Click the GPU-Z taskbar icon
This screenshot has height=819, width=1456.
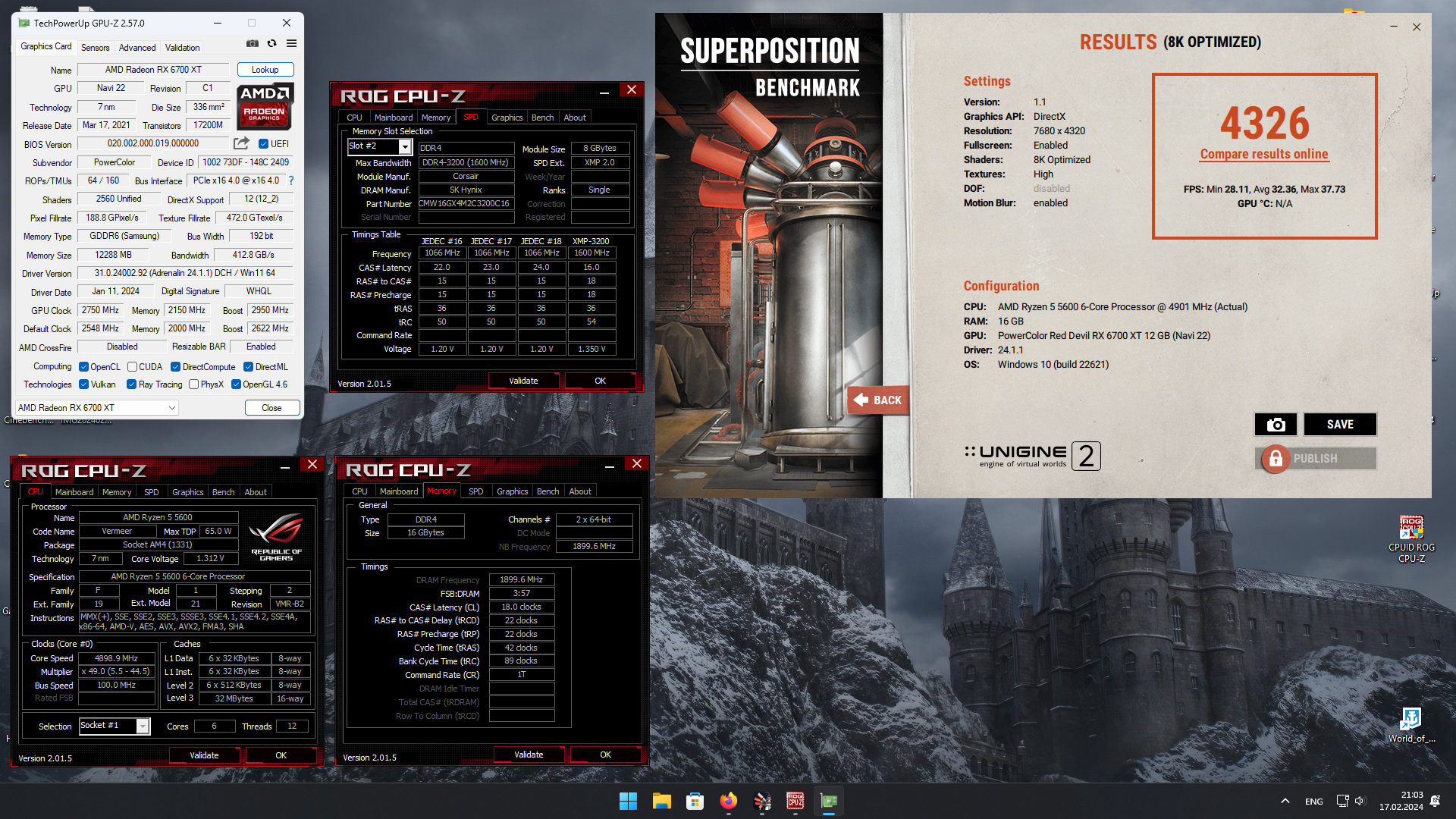point(828,801)
